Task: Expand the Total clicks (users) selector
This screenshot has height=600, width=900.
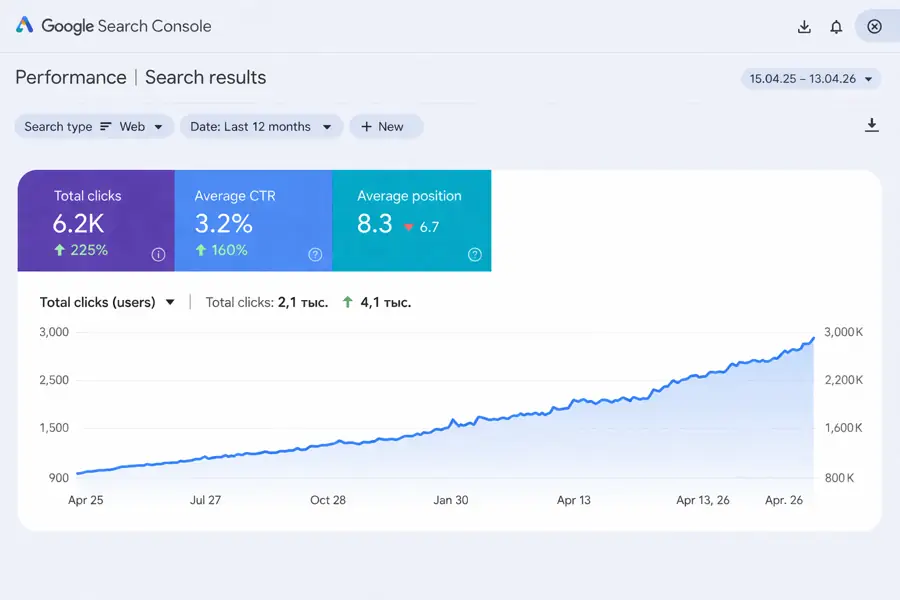Action: (105, 301)
